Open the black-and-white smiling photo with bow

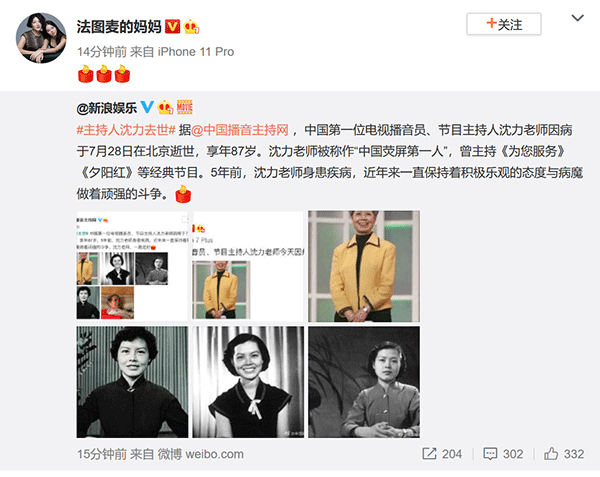pyautogui.click(x=248, y=382)
